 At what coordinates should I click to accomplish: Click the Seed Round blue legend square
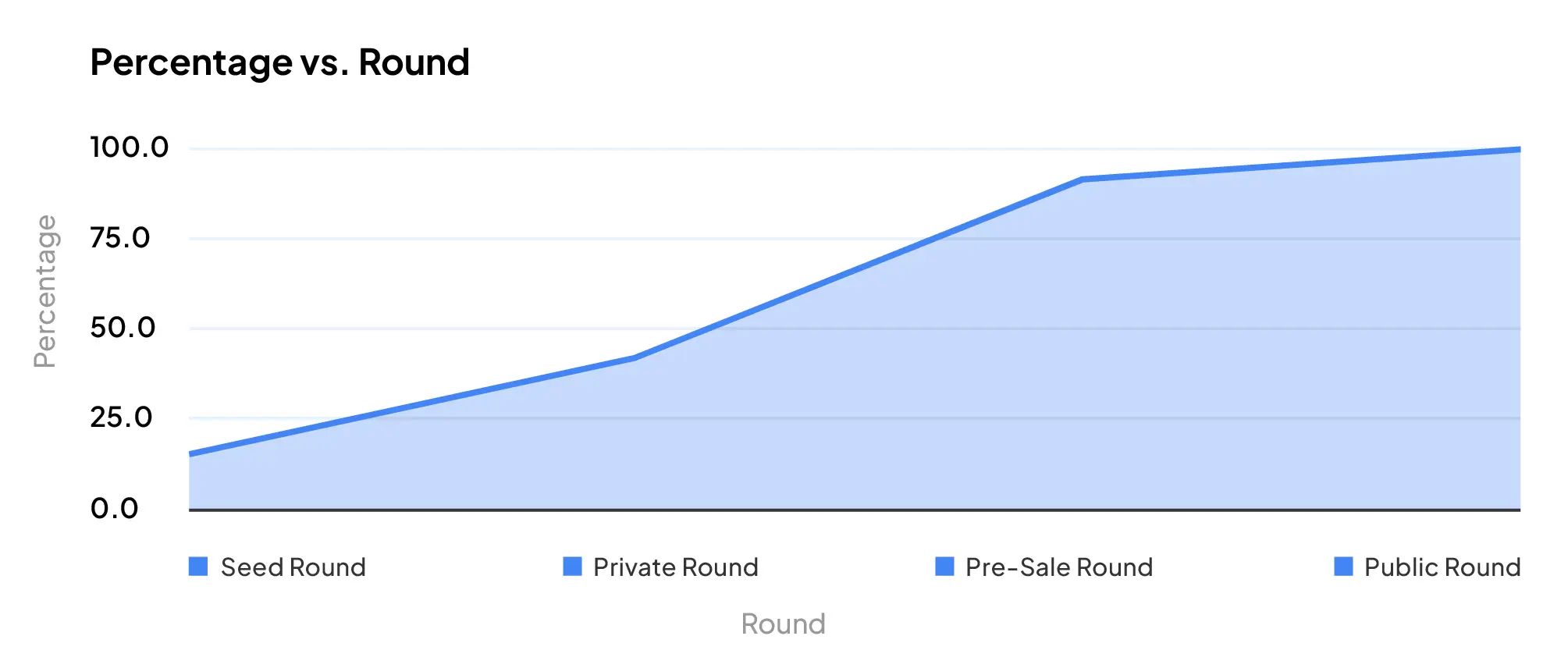[x=198, y=567]
